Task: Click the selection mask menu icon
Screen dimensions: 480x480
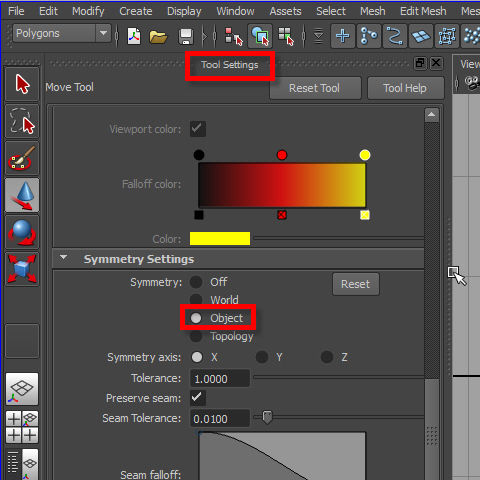Action: pos(319,36)
